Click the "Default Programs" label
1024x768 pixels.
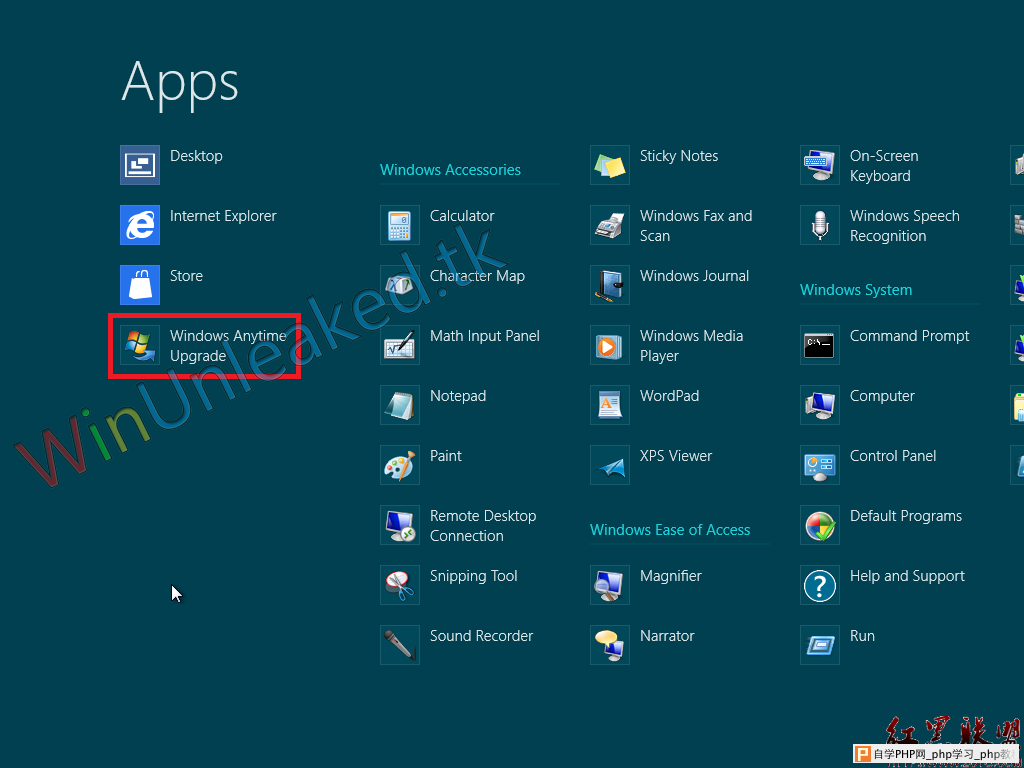pos(906,517)
